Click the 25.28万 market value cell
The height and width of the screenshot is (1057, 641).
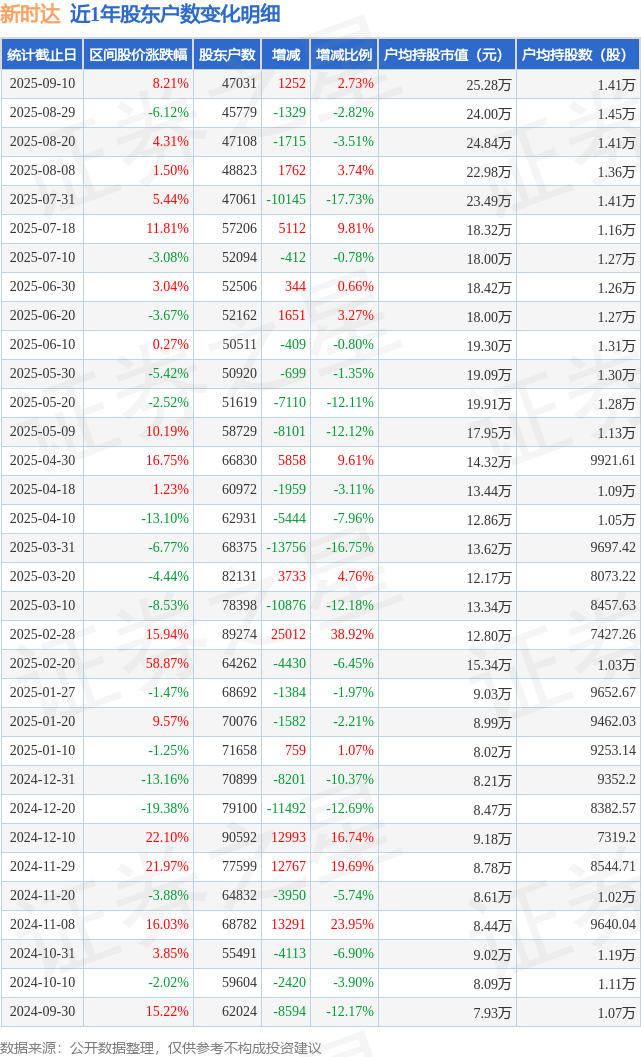click(489, 85)
